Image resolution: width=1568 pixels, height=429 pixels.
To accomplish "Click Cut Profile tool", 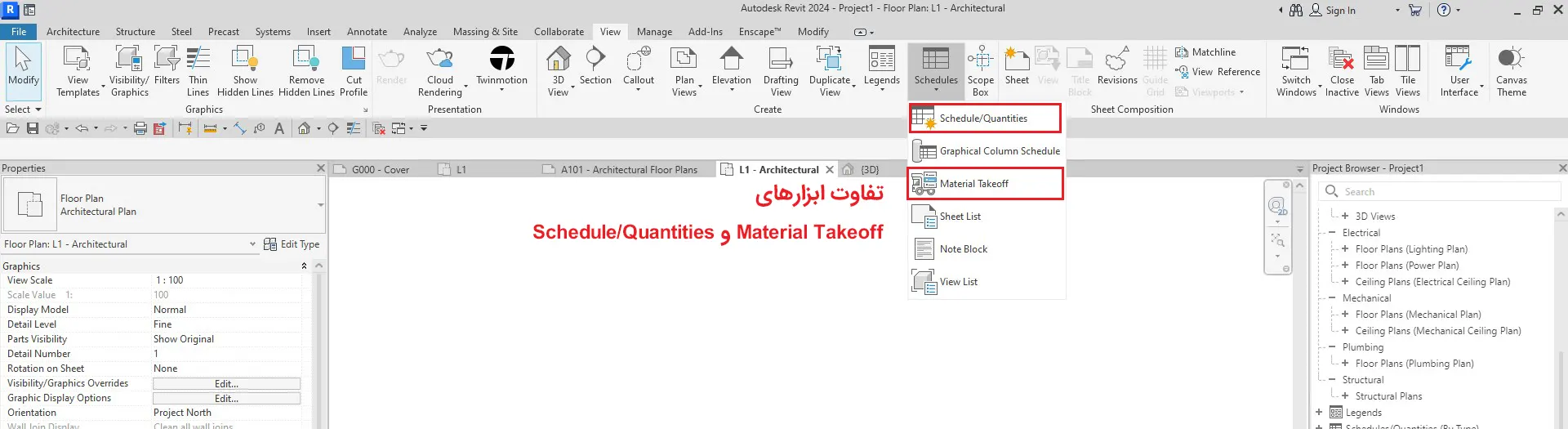I will tap(354, 72).
